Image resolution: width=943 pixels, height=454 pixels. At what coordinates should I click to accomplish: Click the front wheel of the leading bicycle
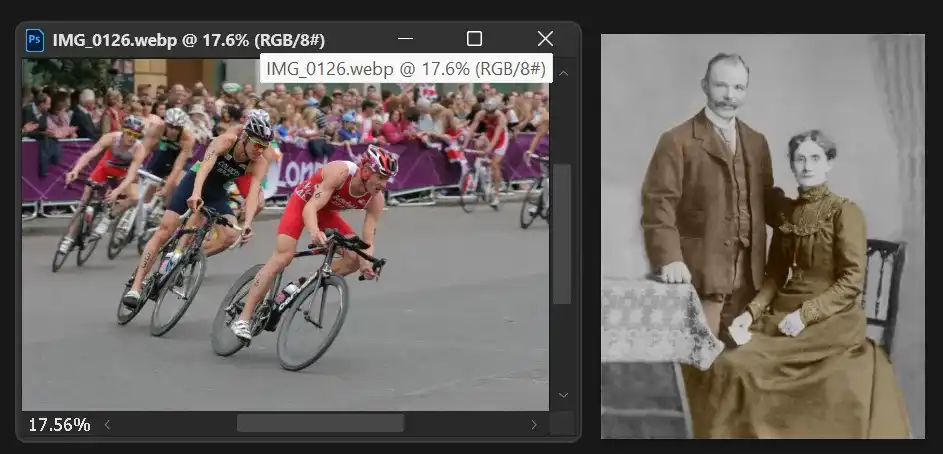pyautogui.click(x=314, y=322)
